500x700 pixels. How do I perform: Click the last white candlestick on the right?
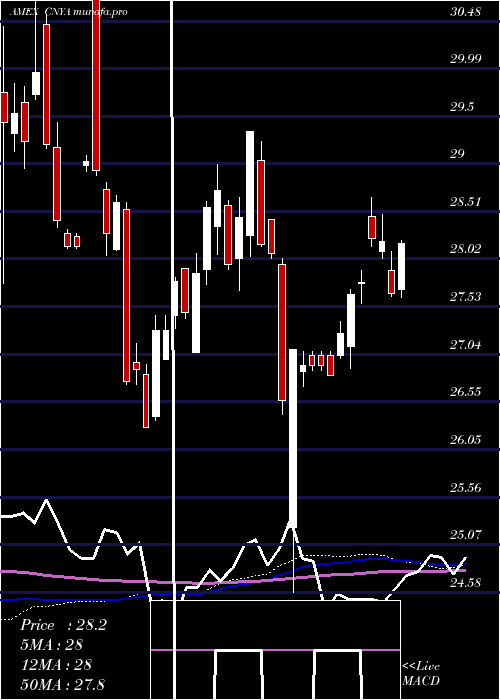pos(401,267)
